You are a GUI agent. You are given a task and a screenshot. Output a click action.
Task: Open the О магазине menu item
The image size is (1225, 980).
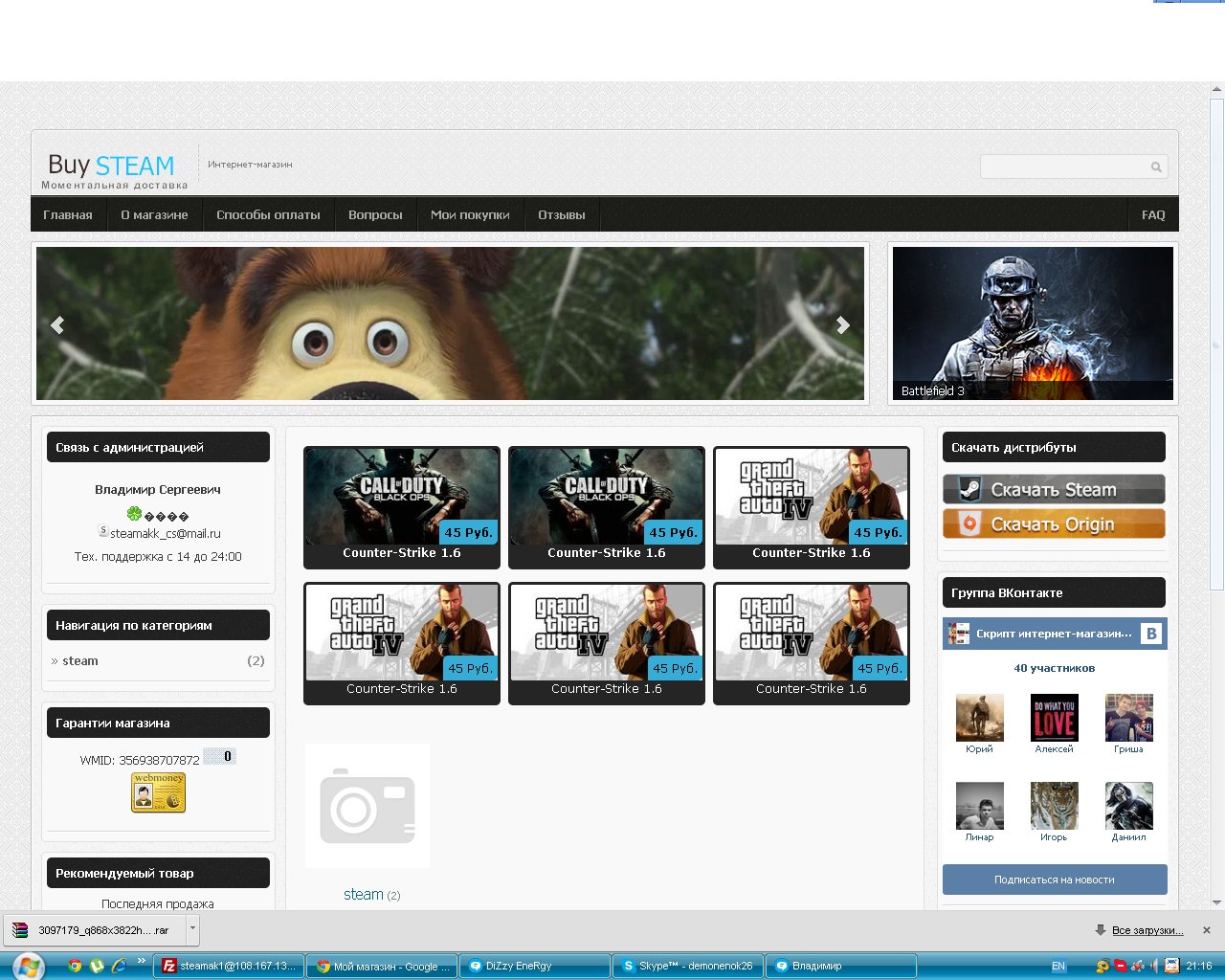(154, 214)
